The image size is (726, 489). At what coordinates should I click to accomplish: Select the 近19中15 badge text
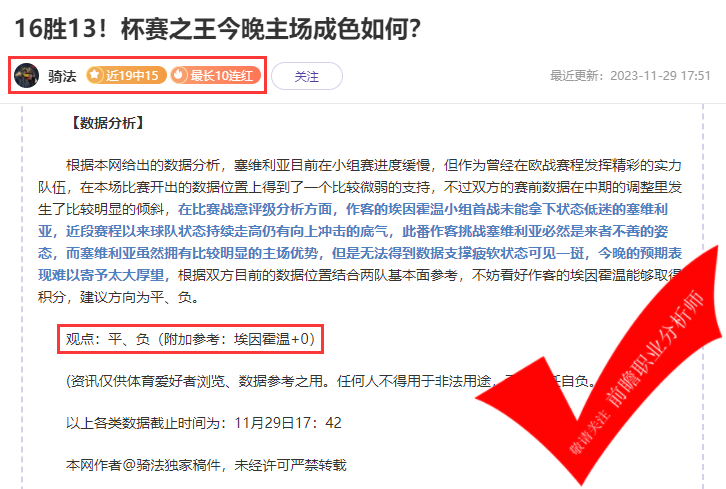tap(132, 75)
